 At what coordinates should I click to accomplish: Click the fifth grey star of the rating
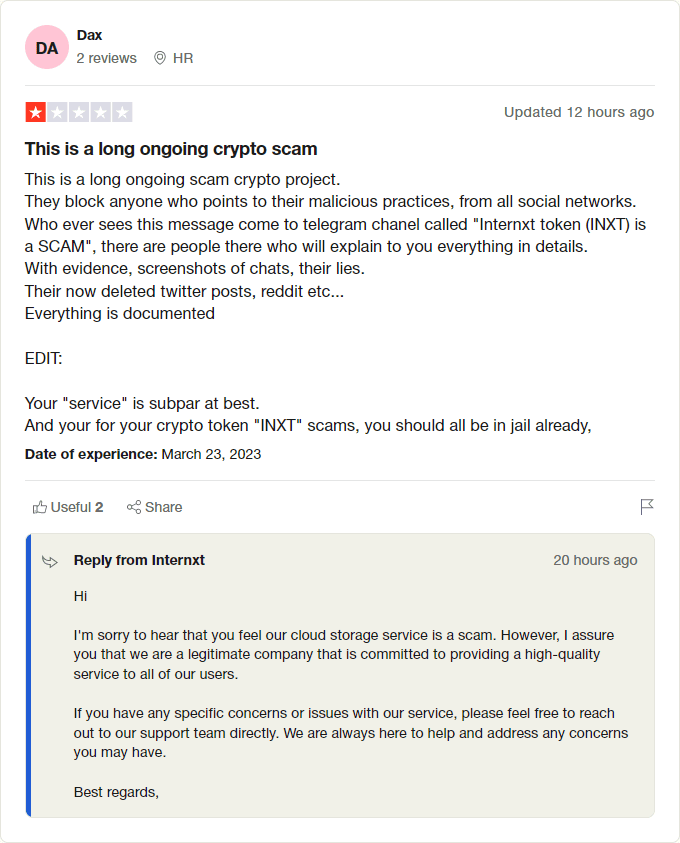(123, 112)
